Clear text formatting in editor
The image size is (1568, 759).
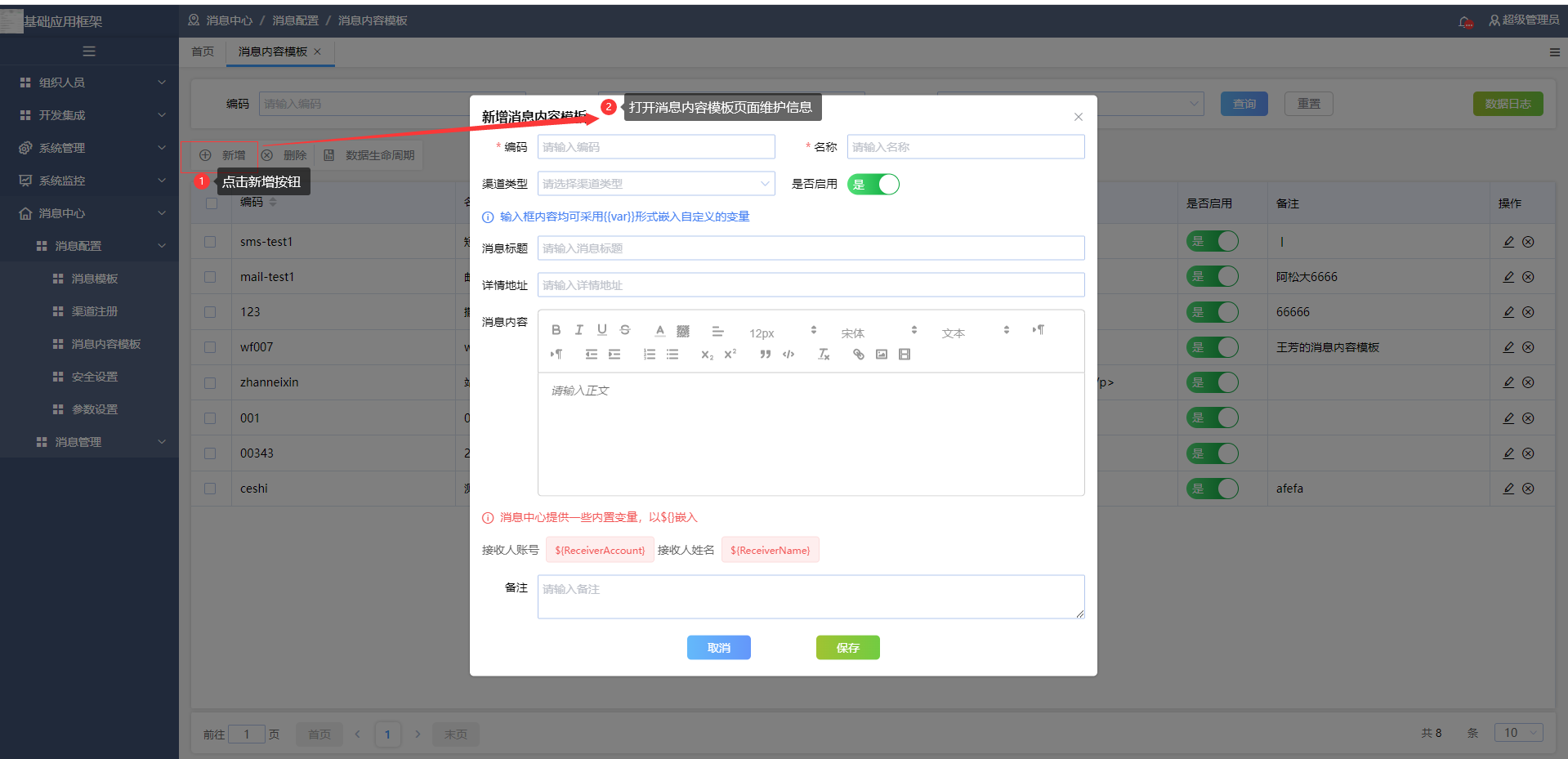point(824,355)
